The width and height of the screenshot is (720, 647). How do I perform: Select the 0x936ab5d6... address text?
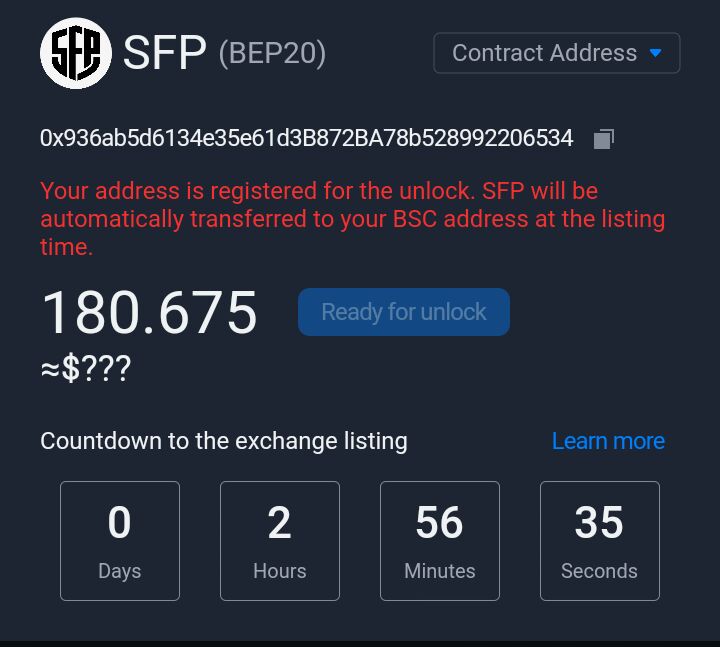(x=306, y=138)
